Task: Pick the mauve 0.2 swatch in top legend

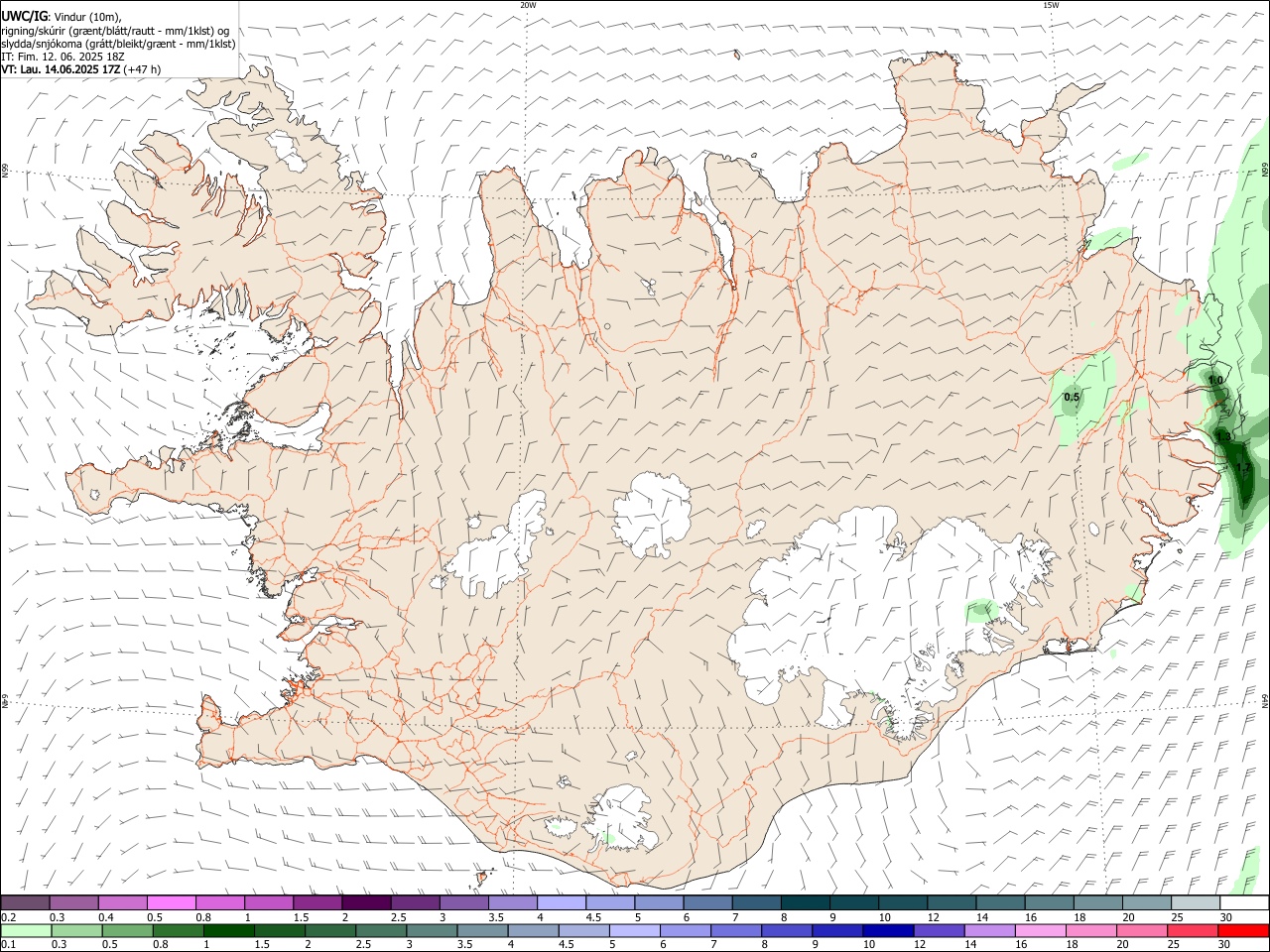Action: [25, 903]
